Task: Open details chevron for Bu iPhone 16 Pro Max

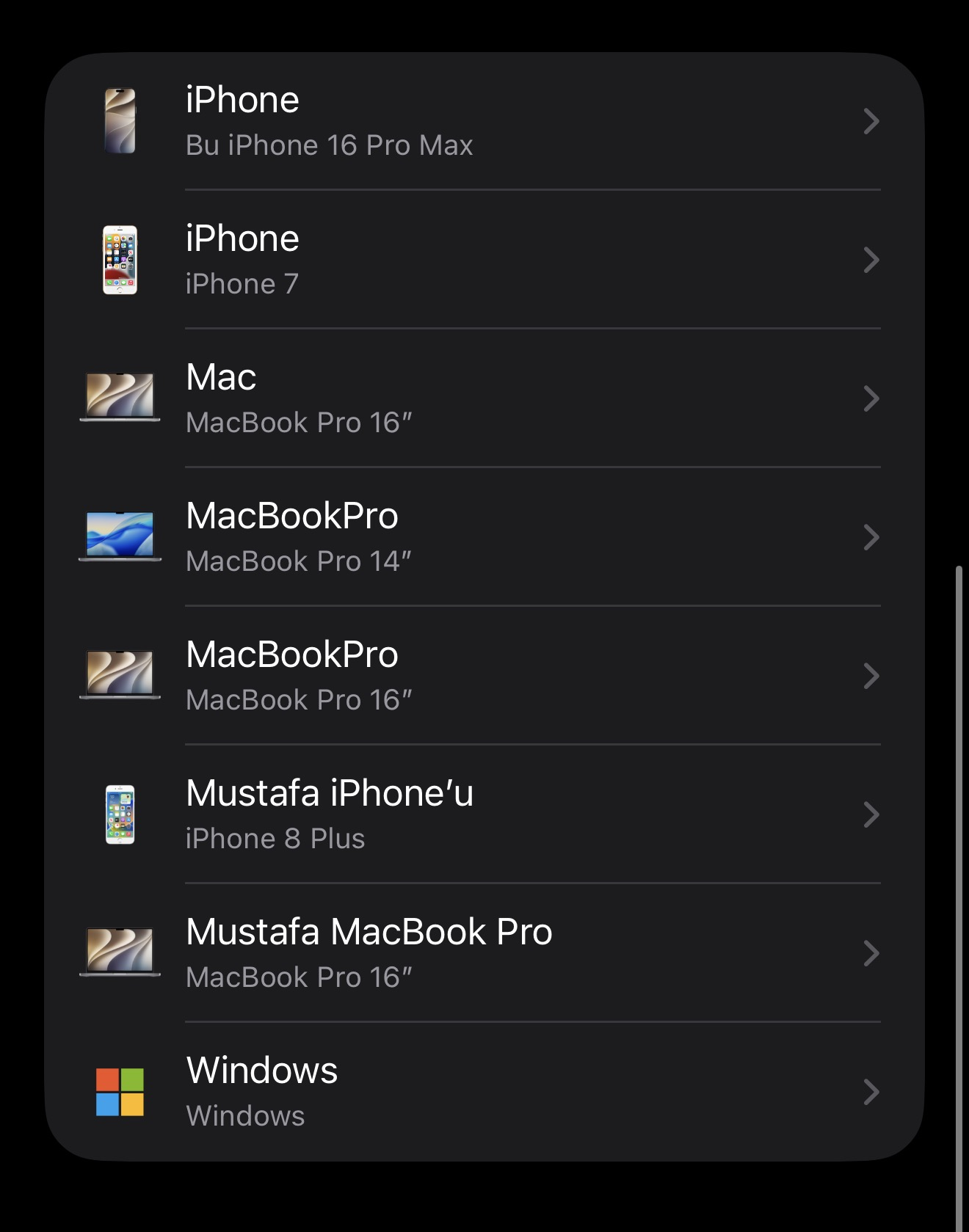Action: [871, 121]
